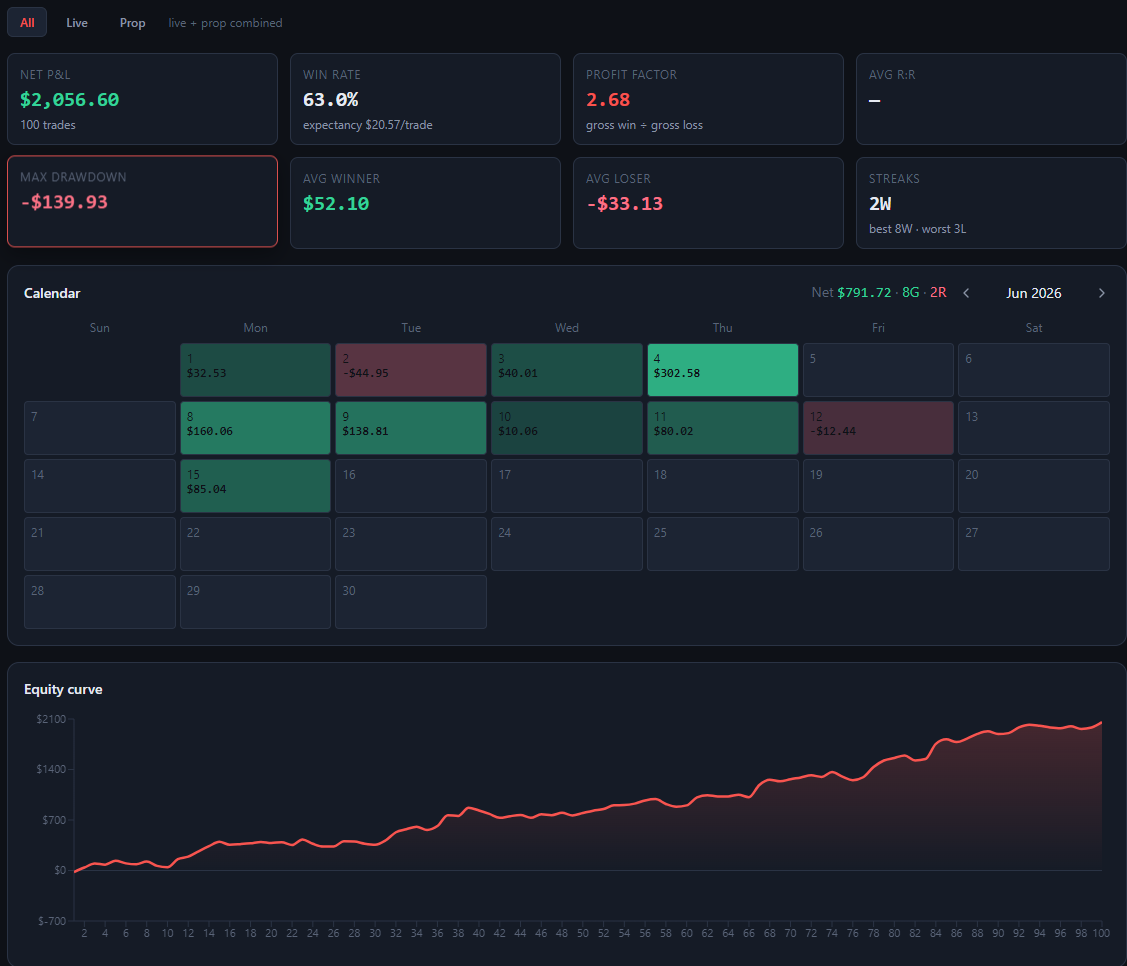Select calendar day 7
Screen dimensions: 1127x966
(100, 428)
